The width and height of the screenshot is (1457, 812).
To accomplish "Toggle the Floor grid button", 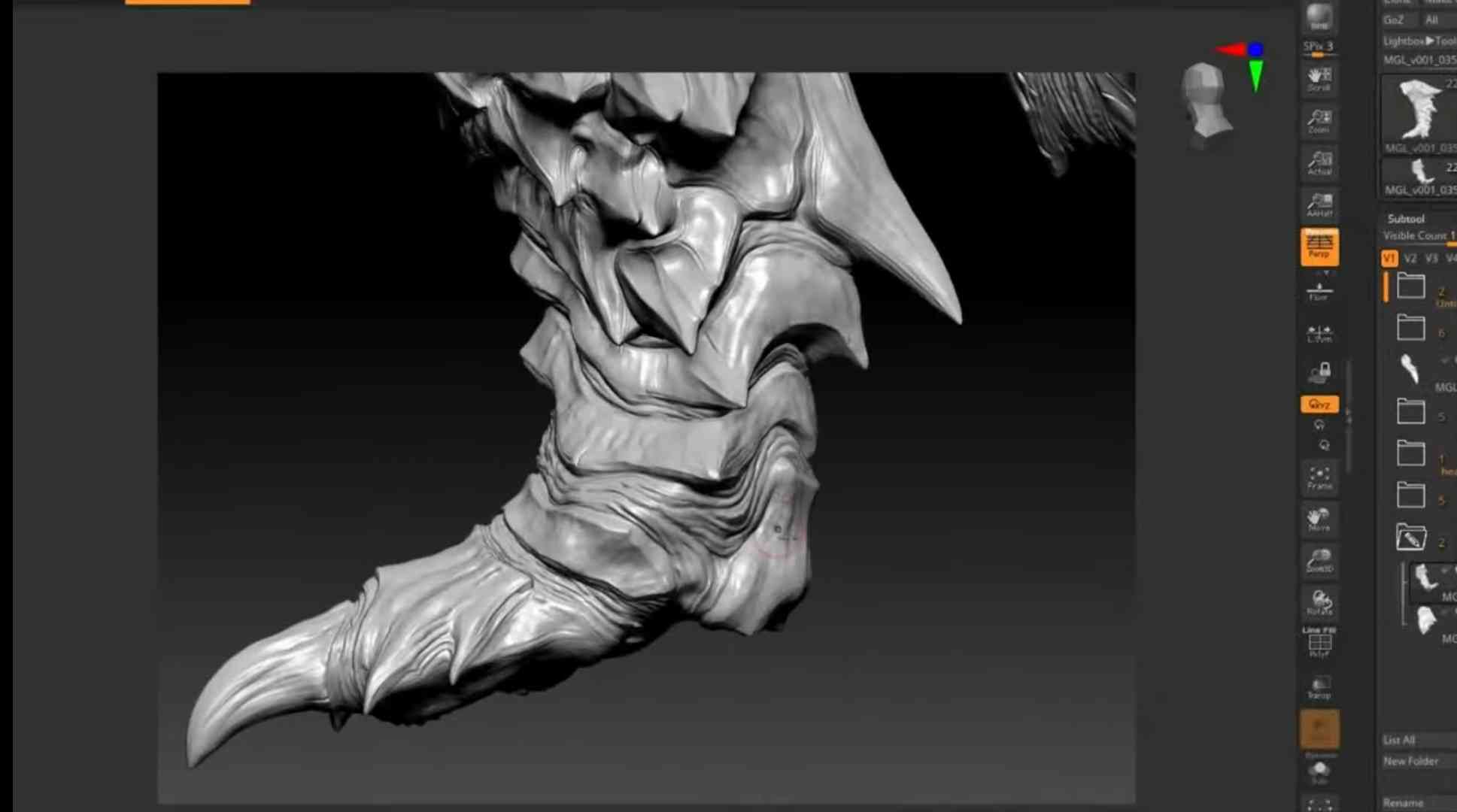I will pyautogui.click(x=1319, y=291).
